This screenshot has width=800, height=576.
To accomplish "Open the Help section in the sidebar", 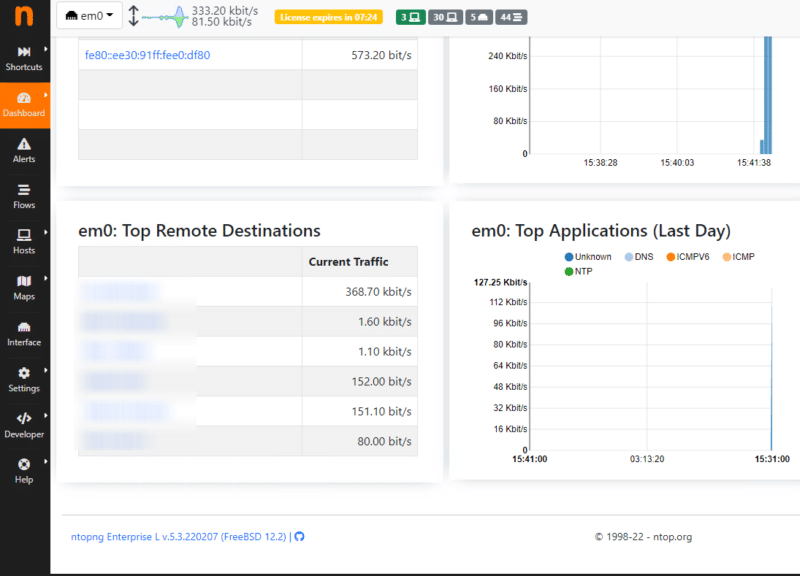I will coord(24,471).
